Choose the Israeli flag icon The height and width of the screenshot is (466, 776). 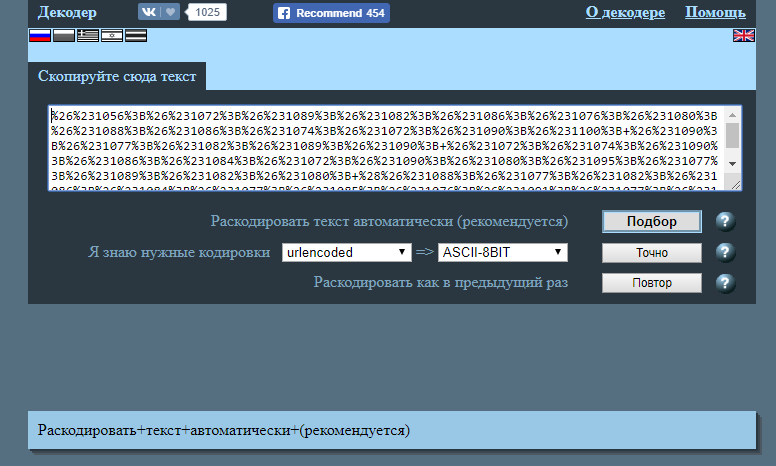coord(112,36)
